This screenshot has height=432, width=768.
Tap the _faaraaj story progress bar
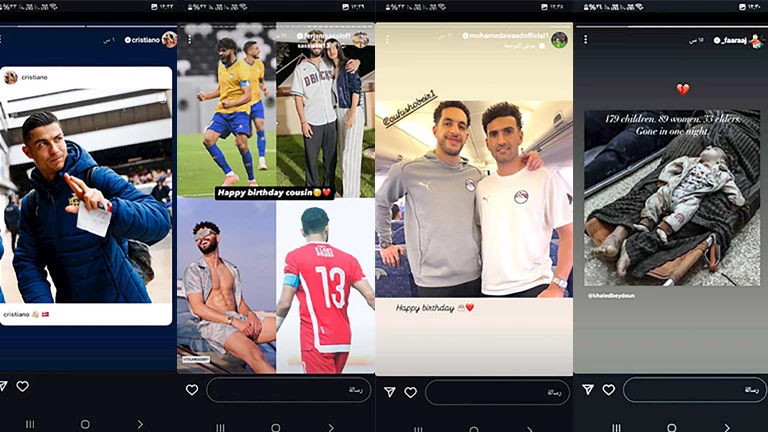point(671,27)
